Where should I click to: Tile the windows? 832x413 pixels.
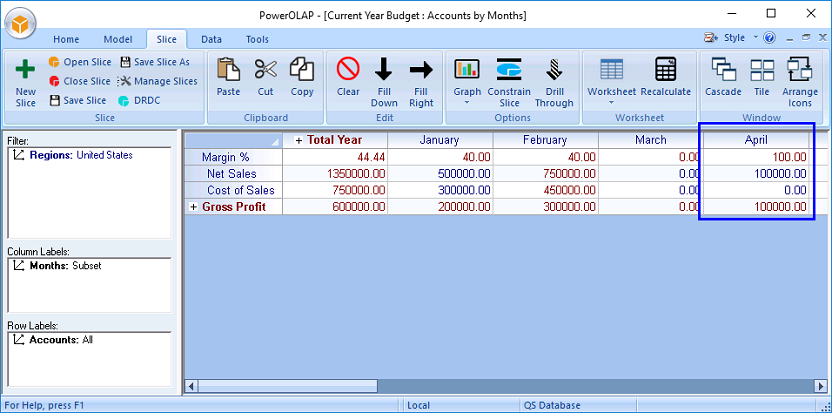(762, 78)
